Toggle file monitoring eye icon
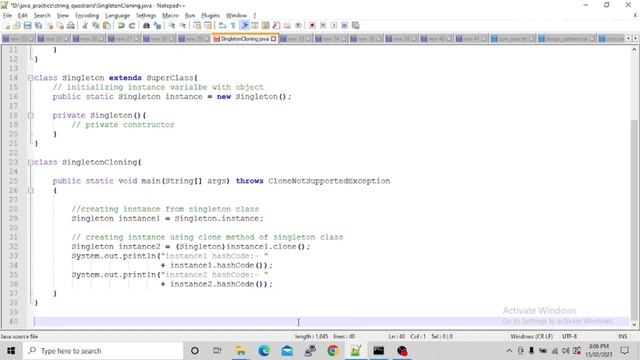The height and width of the screenshot is (360, 640). (x=298, y=25)
